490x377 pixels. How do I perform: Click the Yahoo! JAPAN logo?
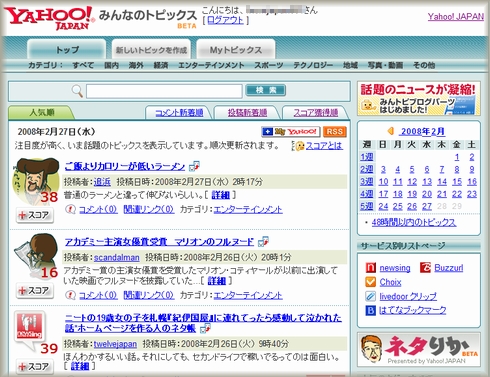click(48, 18)
